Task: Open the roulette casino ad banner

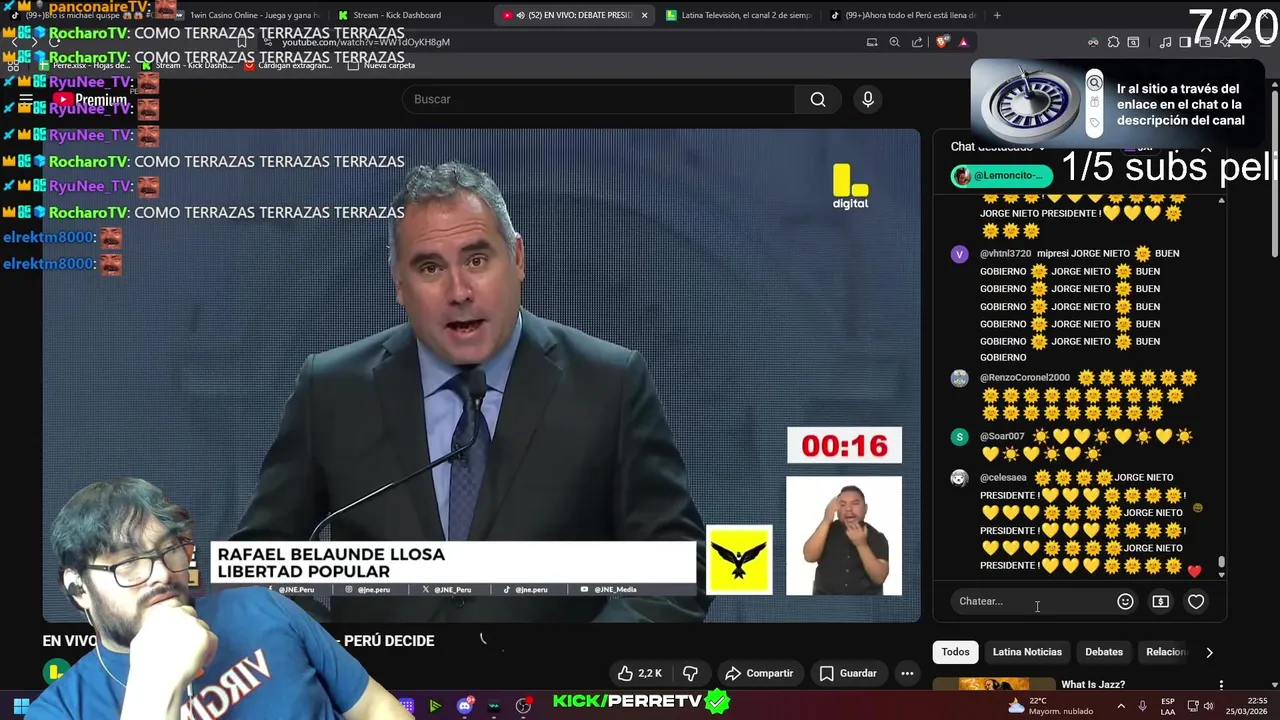Action: [1119, 104]
